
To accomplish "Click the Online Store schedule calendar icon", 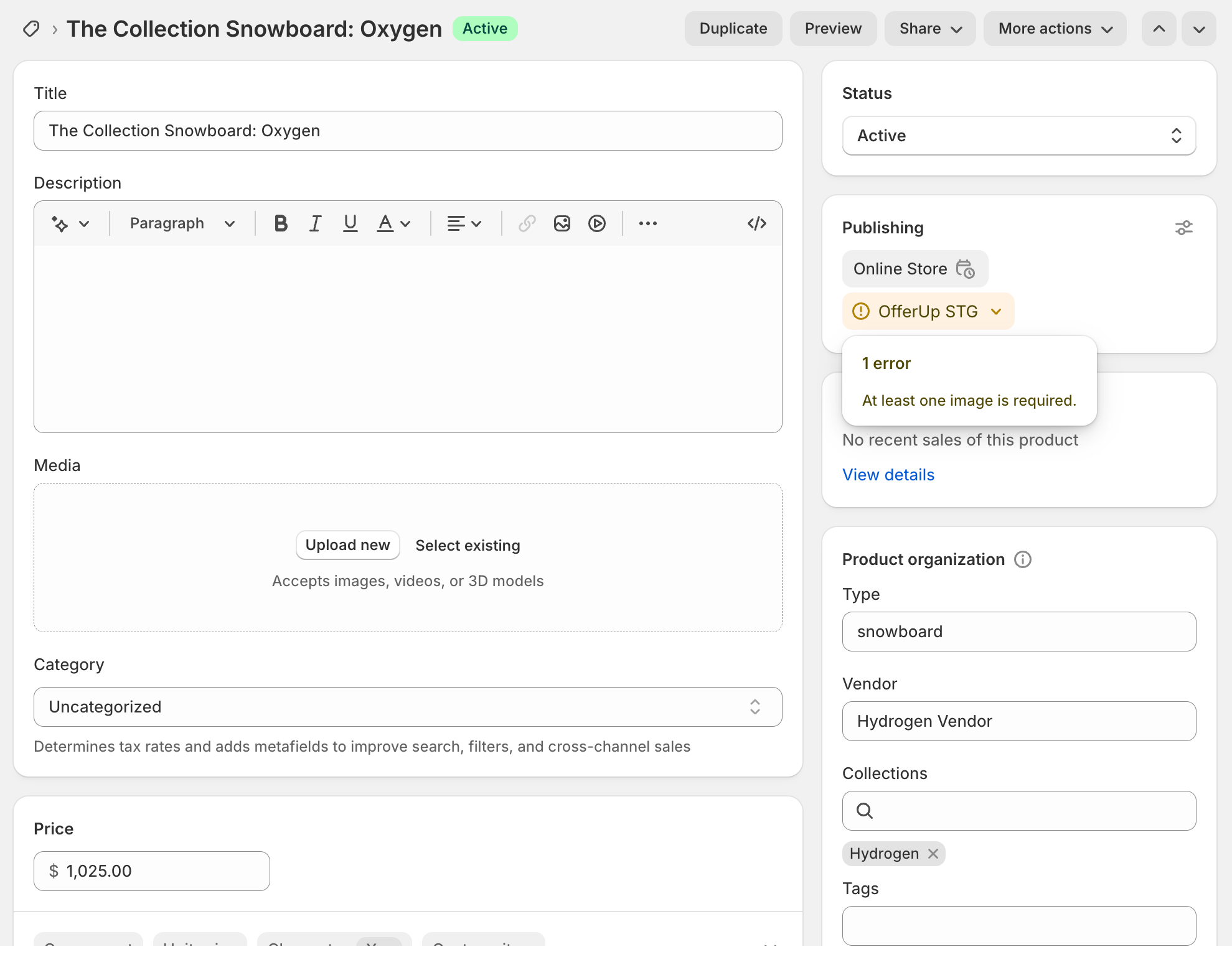I will 965,269.
